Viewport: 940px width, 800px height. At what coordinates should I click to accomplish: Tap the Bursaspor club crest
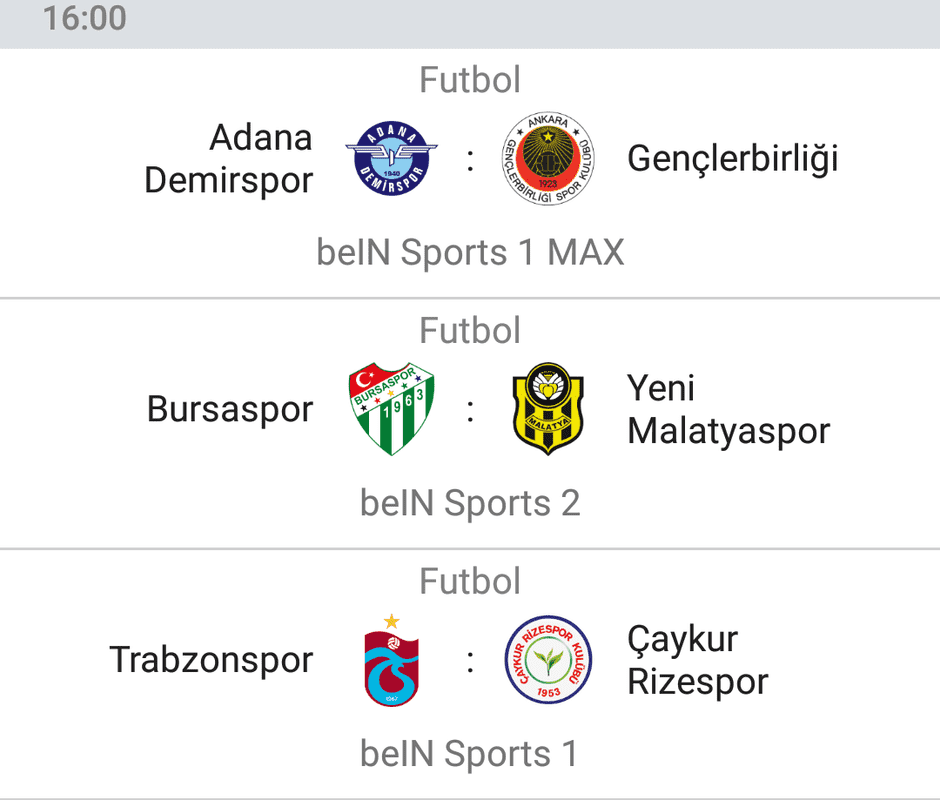(x=391, y=409)
